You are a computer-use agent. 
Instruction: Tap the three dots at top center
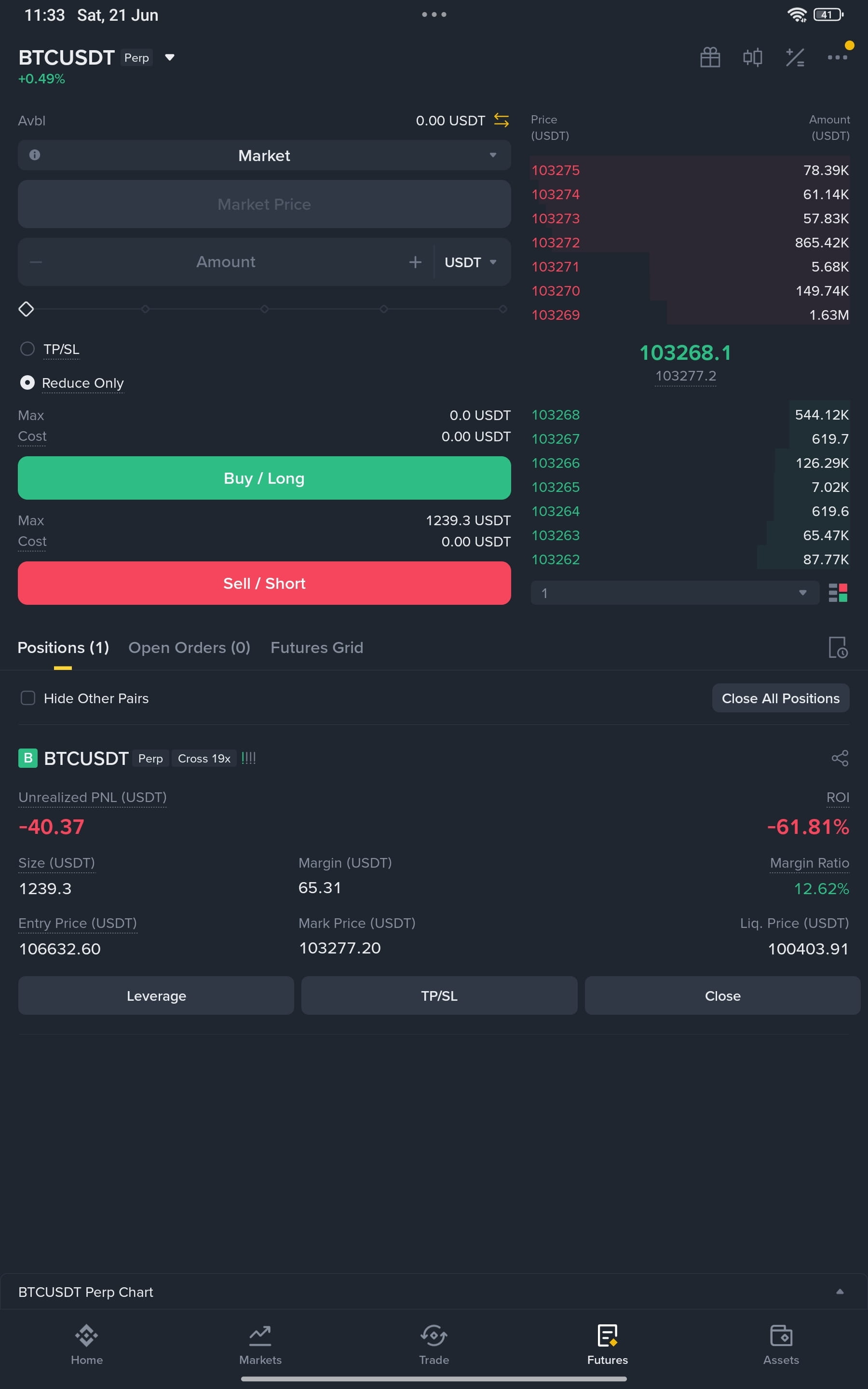tap(434, 14)
